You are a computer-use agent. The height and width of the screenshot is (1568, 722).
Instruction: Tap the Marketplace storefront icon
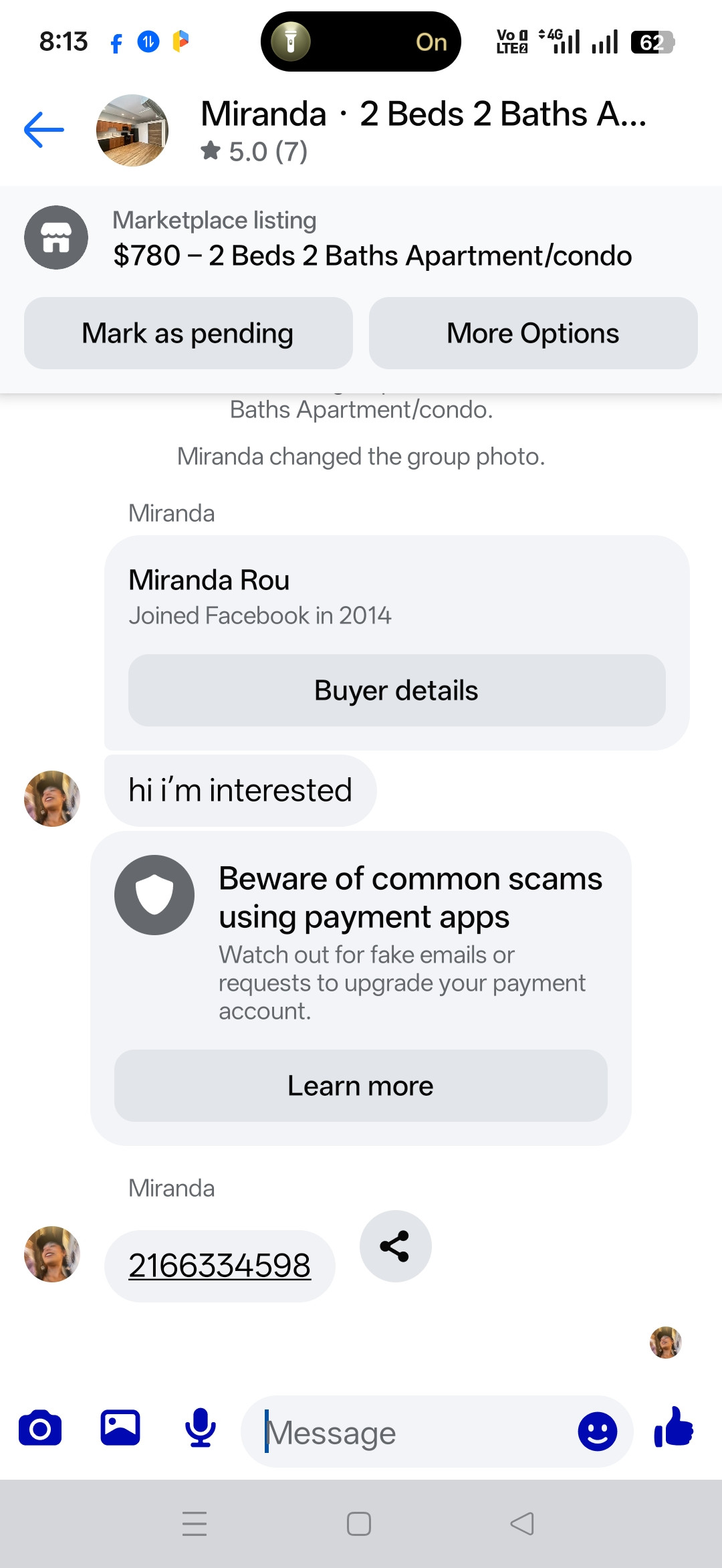56,237
